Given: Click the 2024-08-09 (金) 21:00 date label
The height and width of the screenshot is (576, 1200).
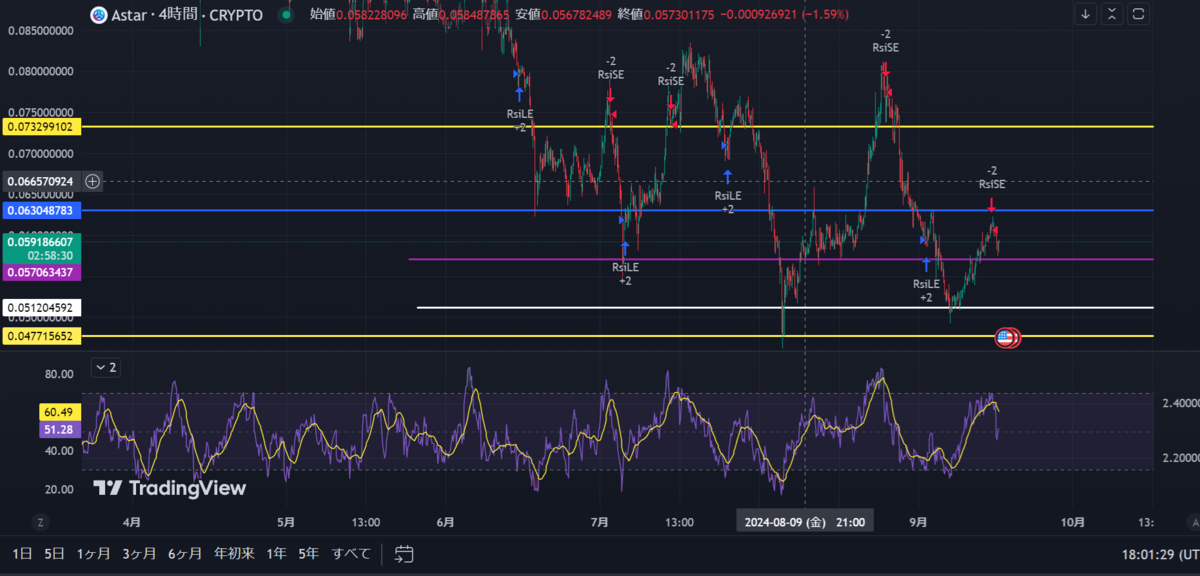Looking at the screenshot, I should (x=807, y=522).
